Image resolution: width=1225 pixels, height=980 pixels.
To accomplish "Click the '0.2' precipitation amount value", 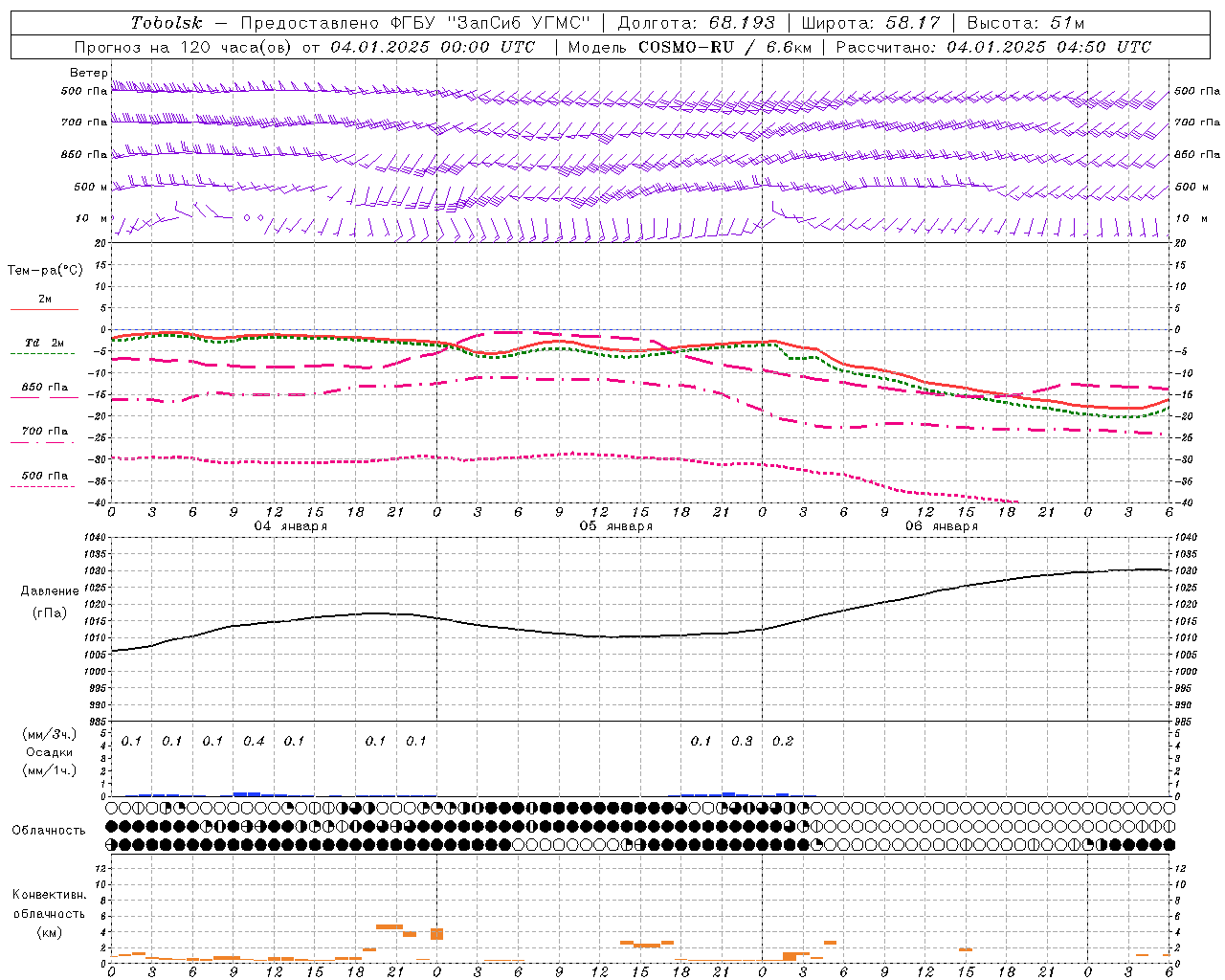I will tap(783, 742).
